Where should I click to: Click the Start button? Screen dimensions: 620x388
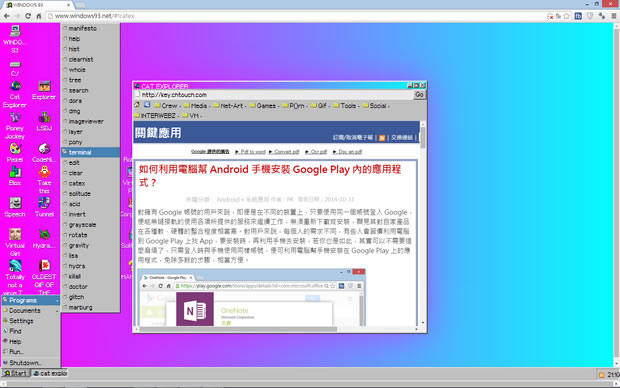pyautogui.click(x=15, y=373)
